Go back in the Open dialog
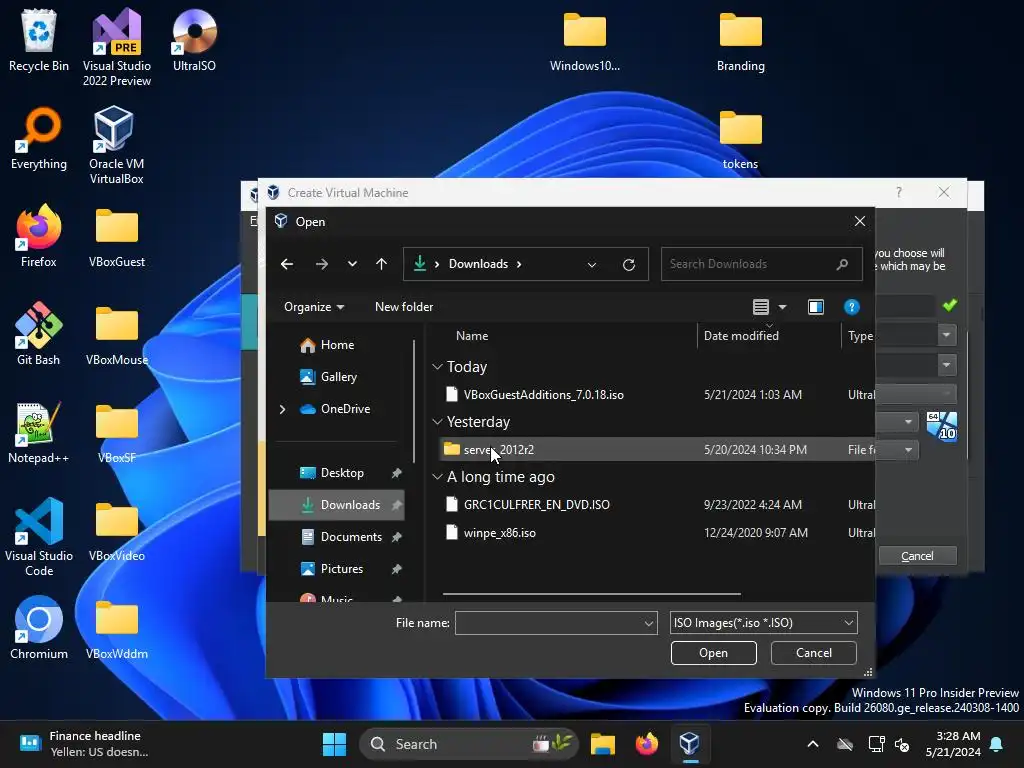1024x768 pixels. click(x=287, y=264)
